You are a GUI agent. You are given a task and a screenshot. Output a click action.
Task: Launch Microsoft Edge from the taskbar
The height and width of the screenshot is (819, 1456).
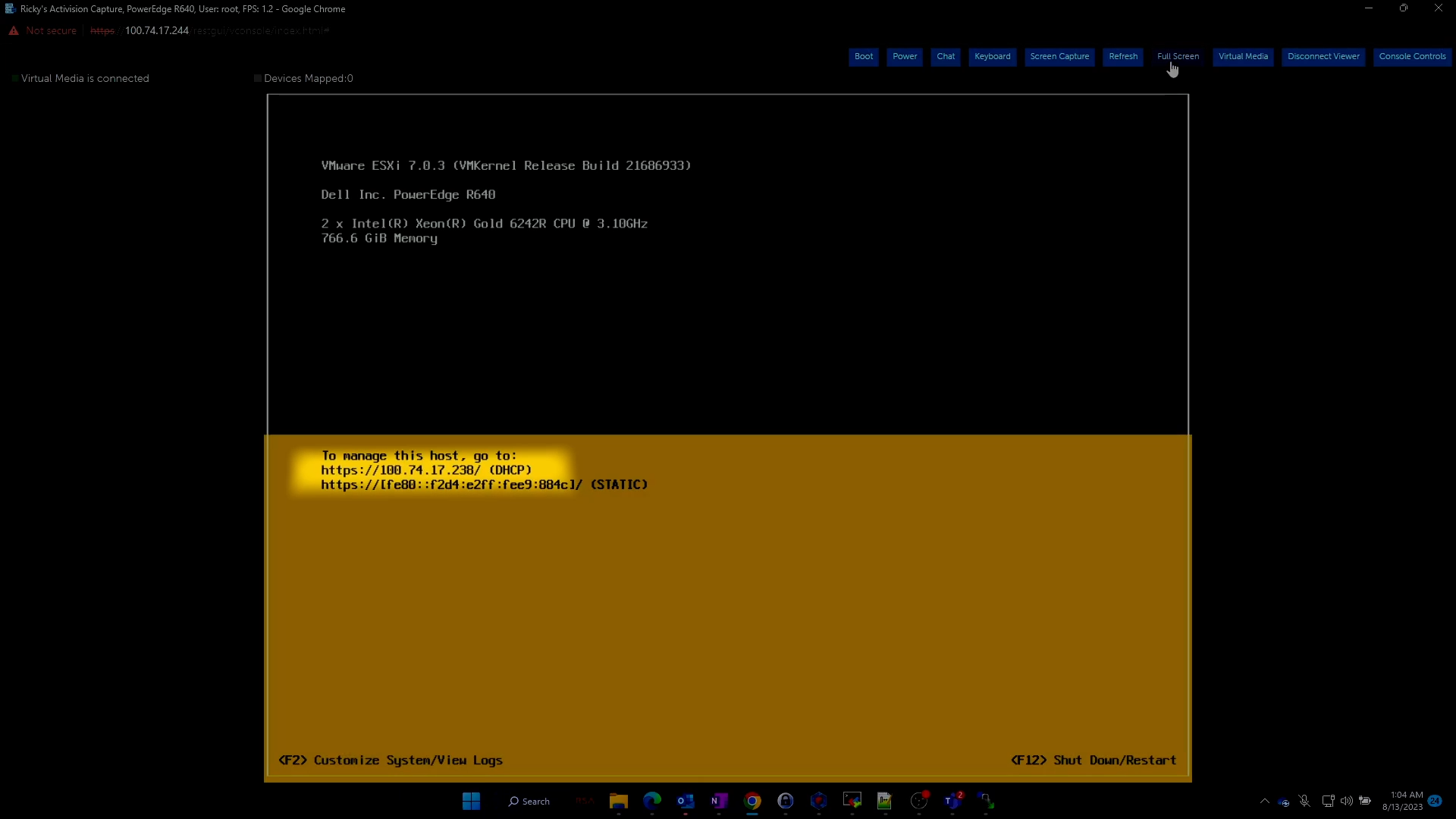point(652,801)
